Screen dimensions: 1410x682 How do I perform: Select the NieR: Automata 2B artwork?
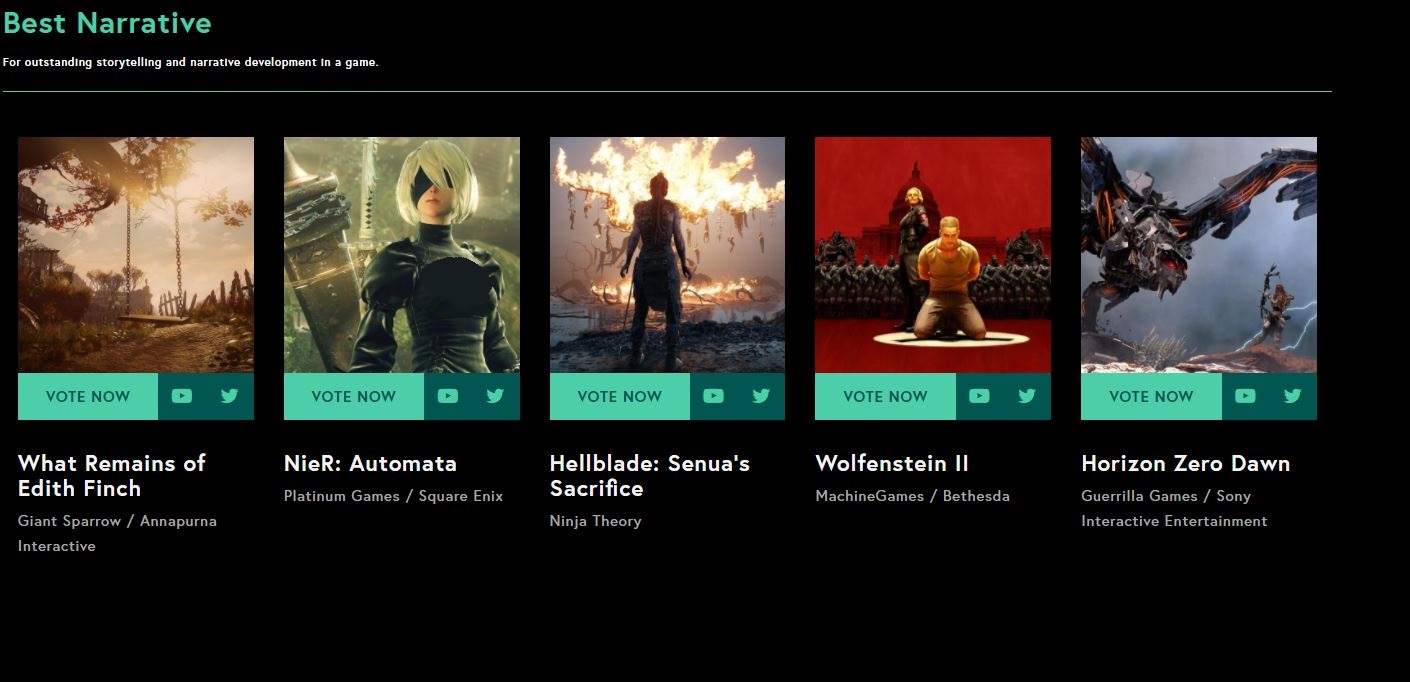coord(402,255)
